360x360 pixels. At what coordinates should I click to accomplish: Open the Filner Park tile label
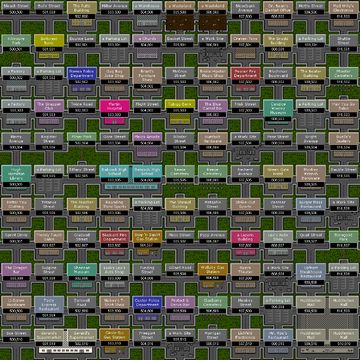pos(82,137)
